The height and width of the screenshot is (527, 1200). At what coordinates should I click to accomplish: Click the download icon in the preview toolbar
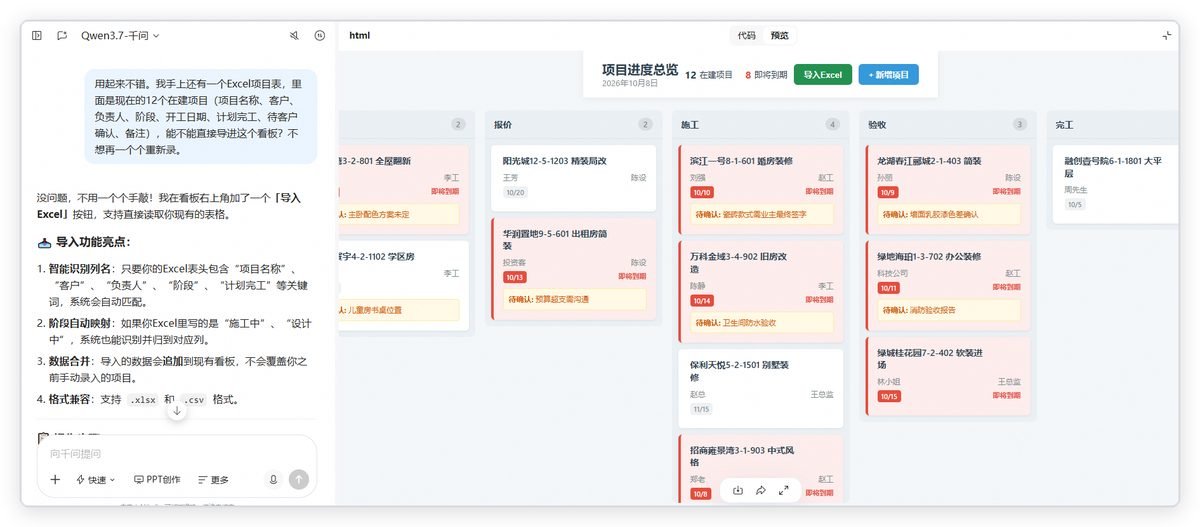[738, 490]
